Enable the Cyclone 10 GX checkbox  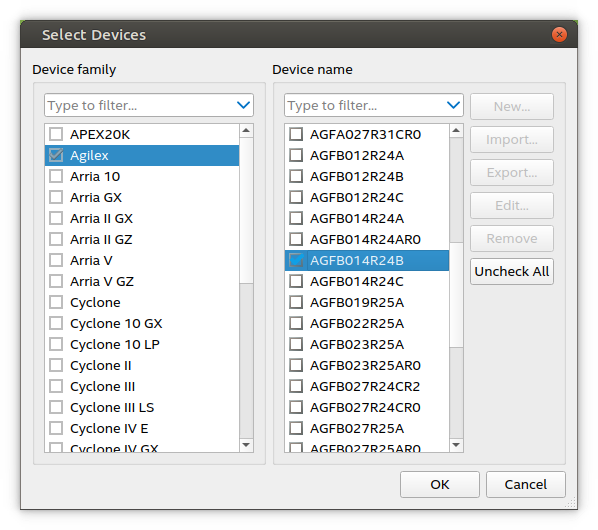pos(56,323)
